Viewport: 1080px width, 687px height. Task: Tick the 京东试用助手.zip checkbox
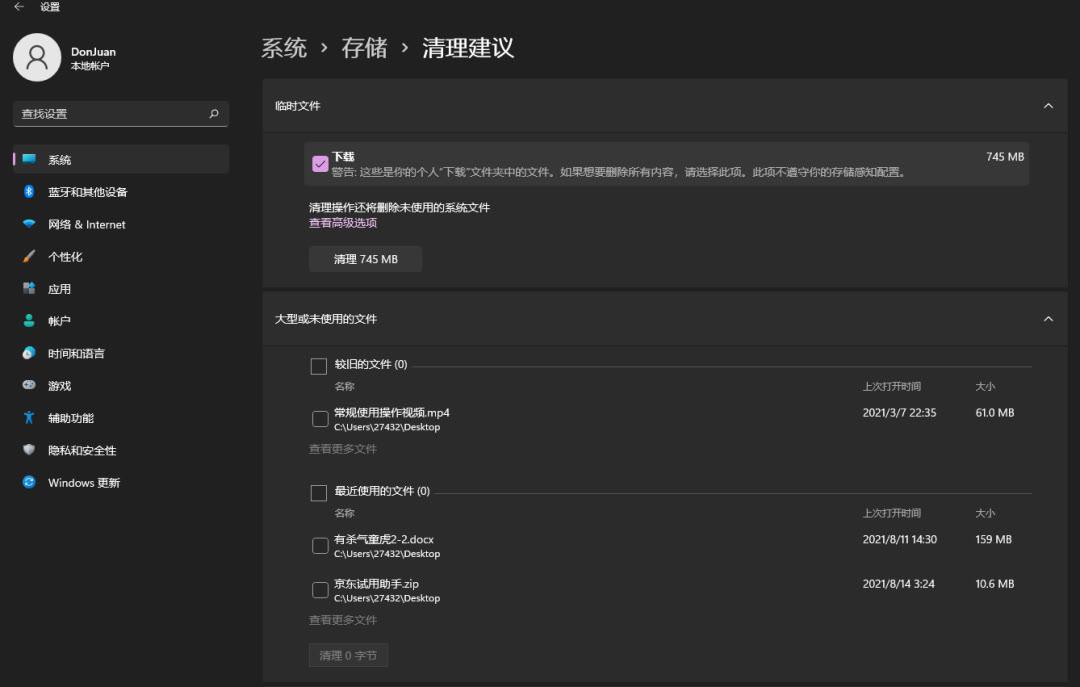(320, 590)
